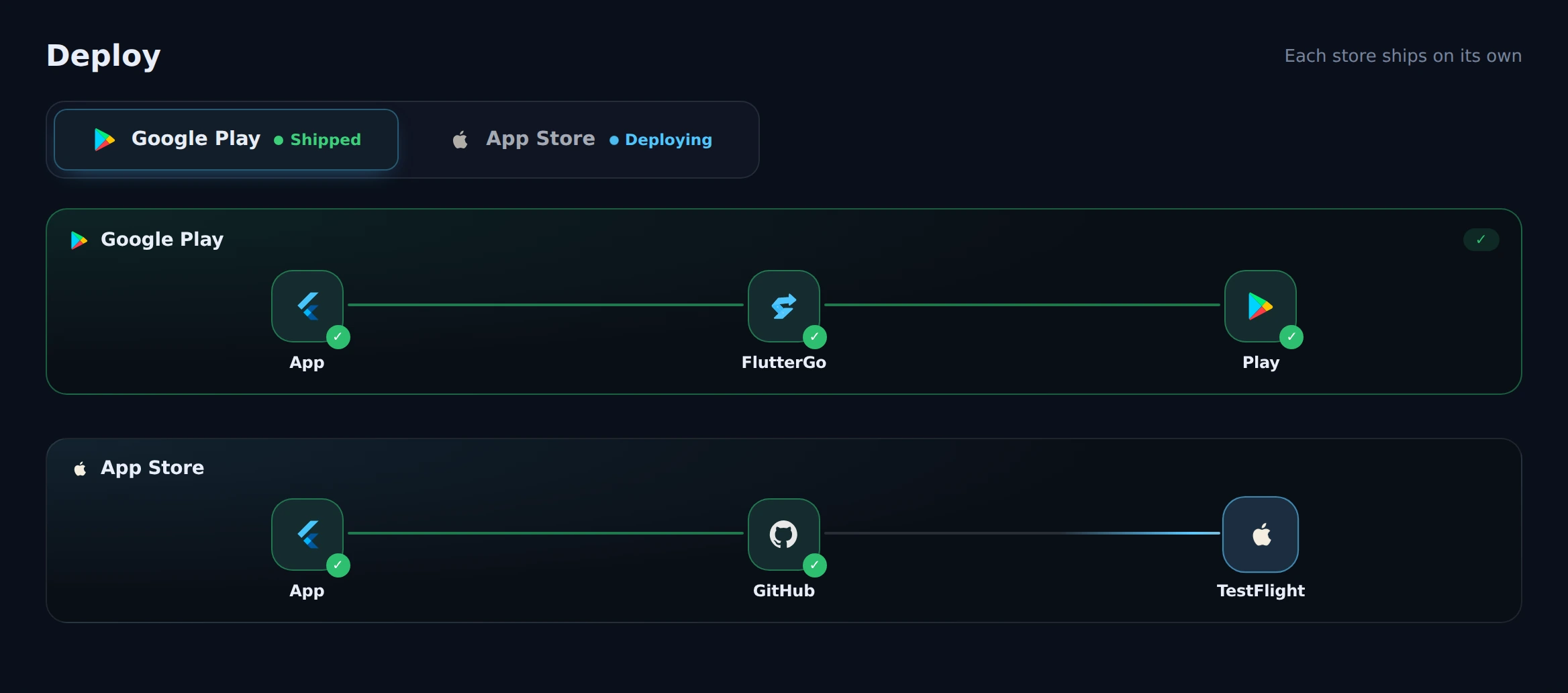This screenshot has height=693, width=1568.
Task: Select the FlutterGo node icon
Action: (x=784, y=306)
